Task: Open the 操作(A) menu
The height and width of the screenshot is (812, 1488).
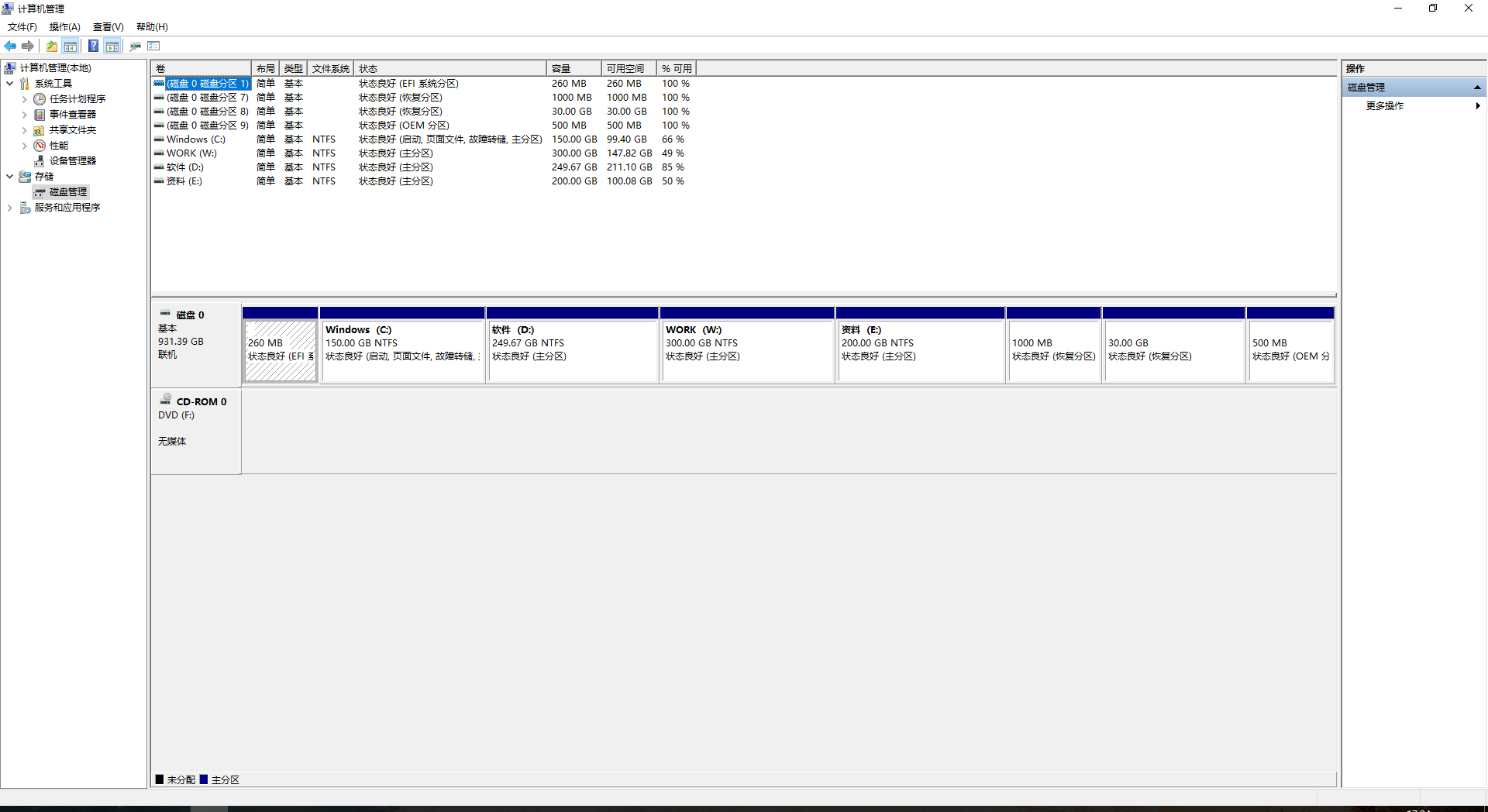Action: click(65, 27)
